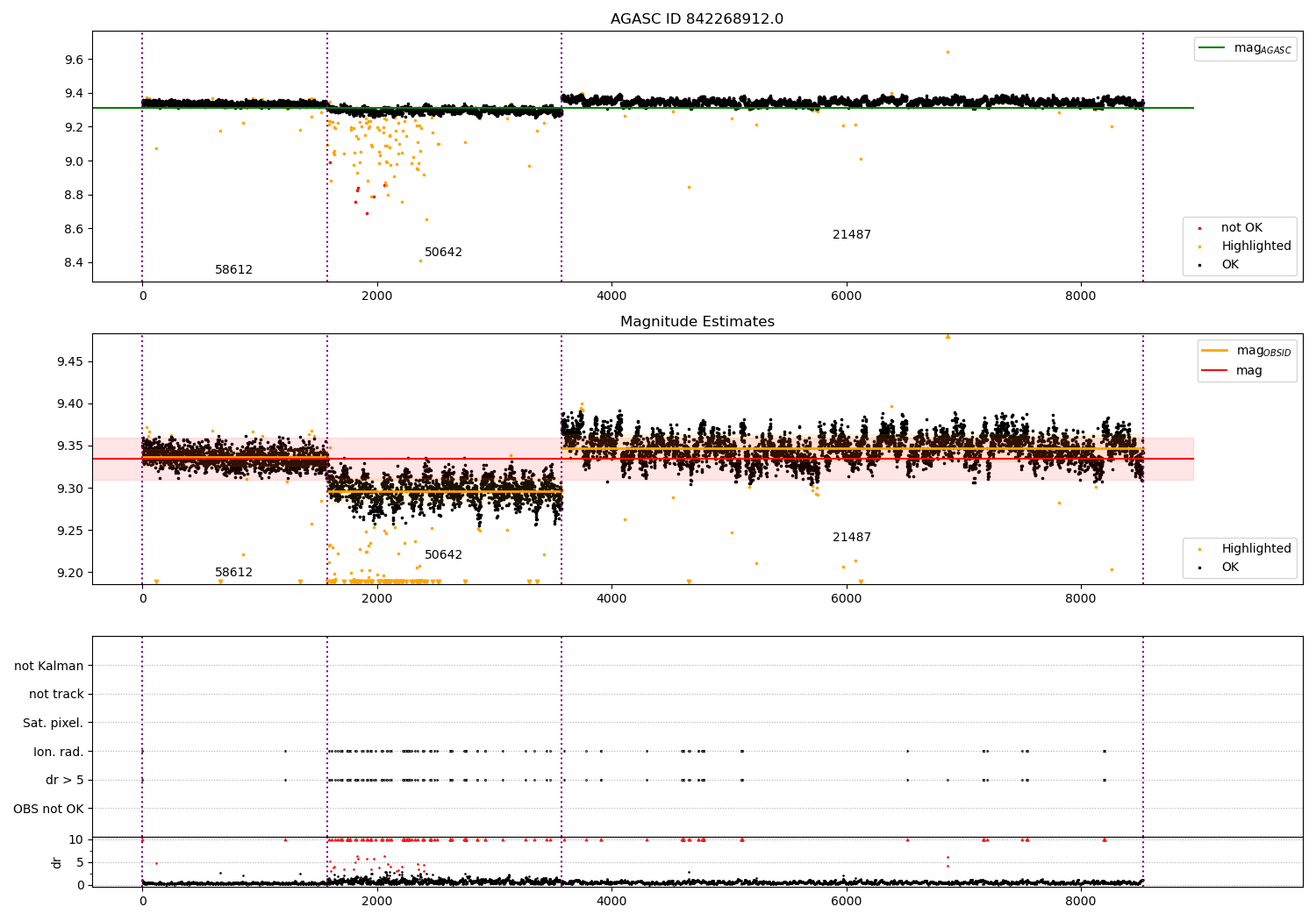This screenshot has height=921, width=1316.
Task: Click the "not track" row label
Action: click(56, 695)
